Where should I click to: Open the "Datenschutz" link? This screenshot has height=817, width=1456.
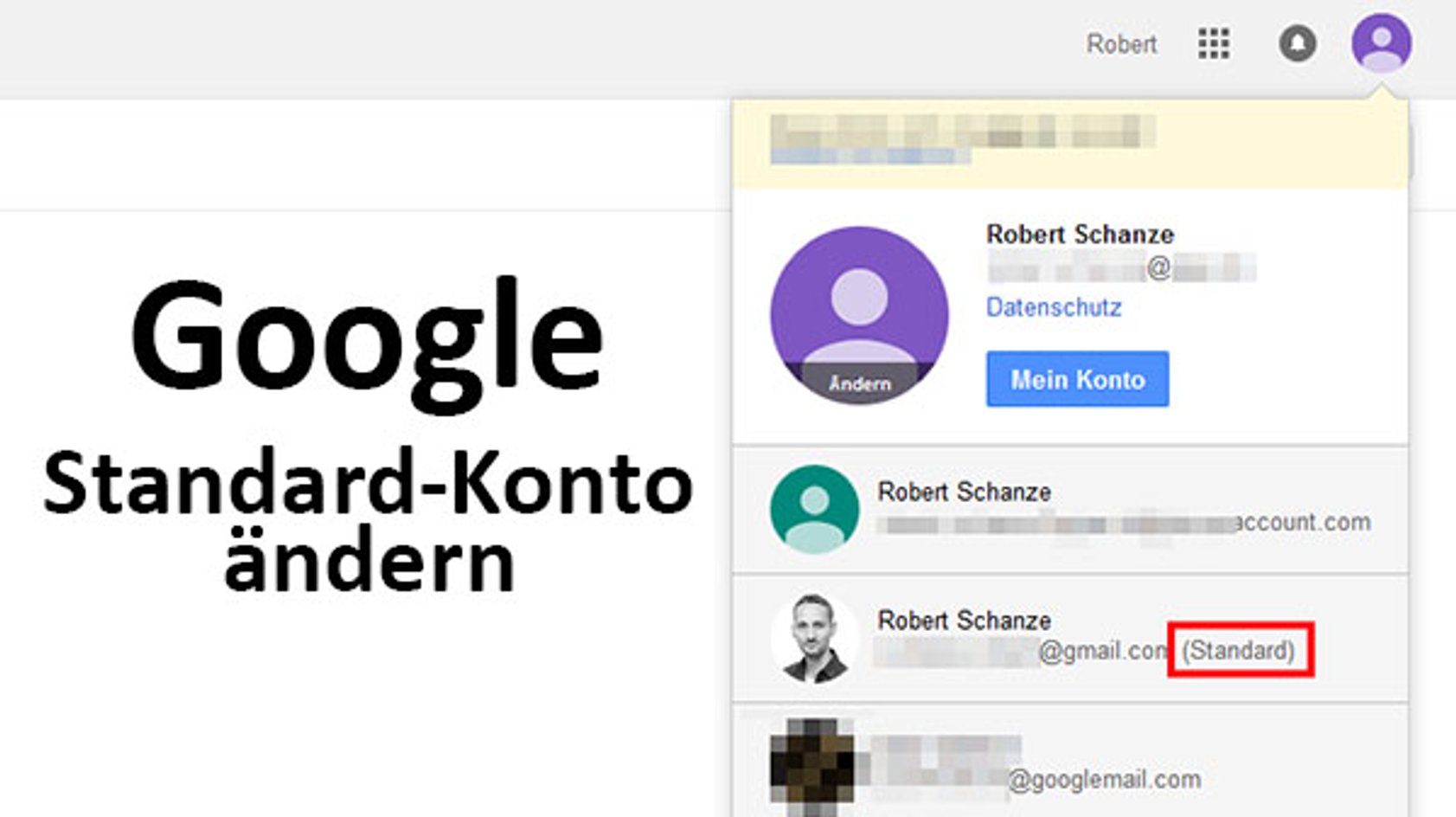click(x=1054, y=307)
